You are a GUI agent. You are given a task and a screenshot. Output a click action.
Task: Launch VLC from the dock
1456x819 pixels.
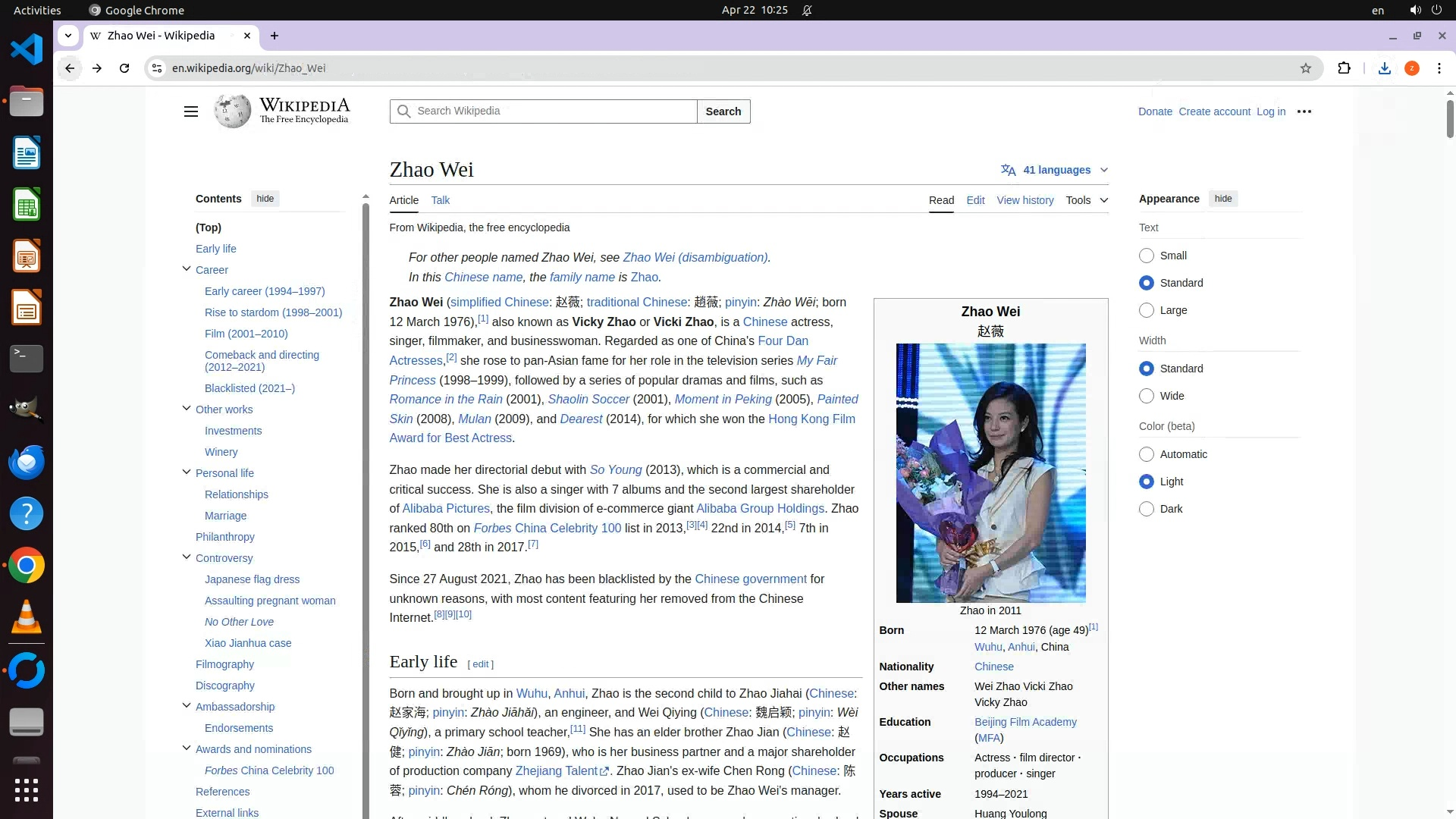click(27, 617)
